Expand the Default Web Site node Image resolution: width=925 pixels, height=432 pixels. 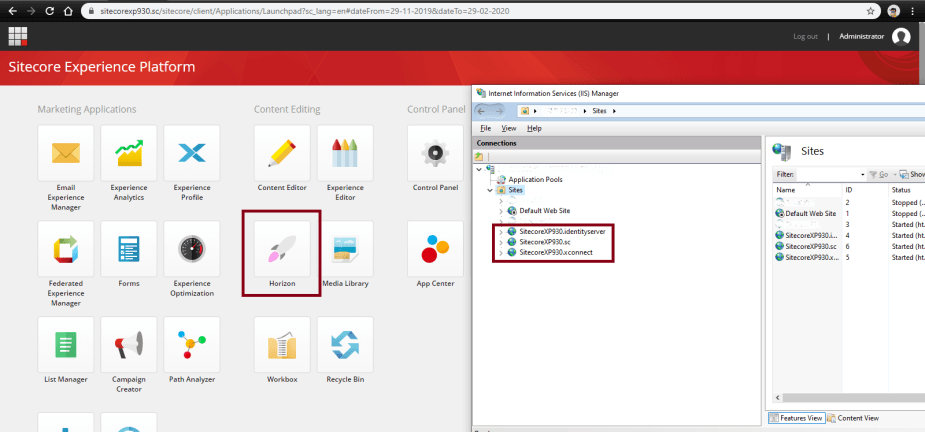[501, 211]
